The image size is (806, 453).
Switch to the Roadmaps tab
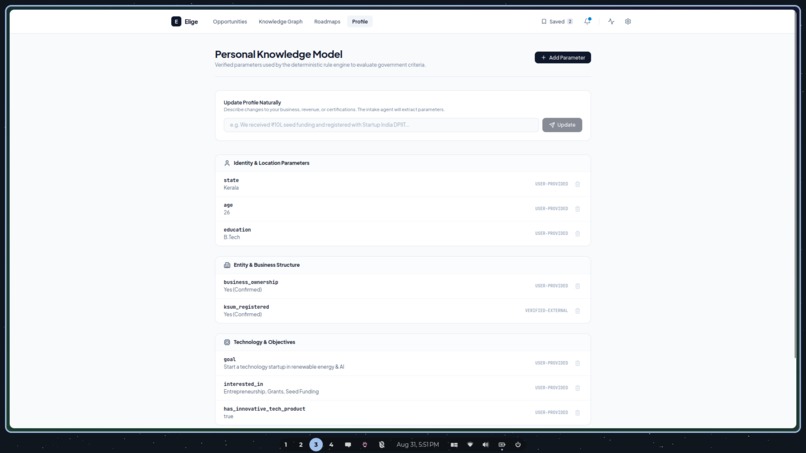(327, 22)
